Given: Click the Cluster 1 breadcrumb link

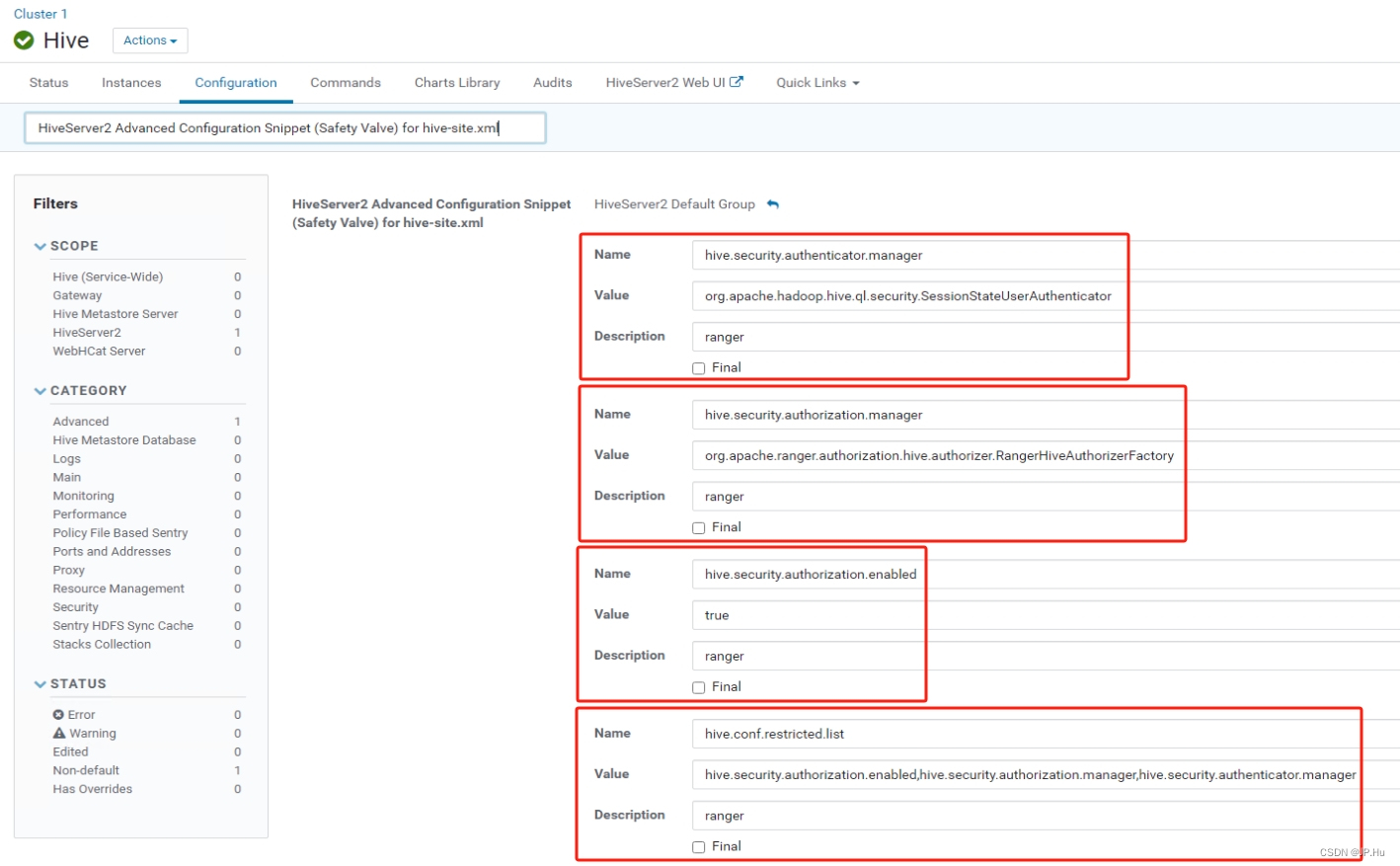Looking at the screenshot, I should click(40, 14).
